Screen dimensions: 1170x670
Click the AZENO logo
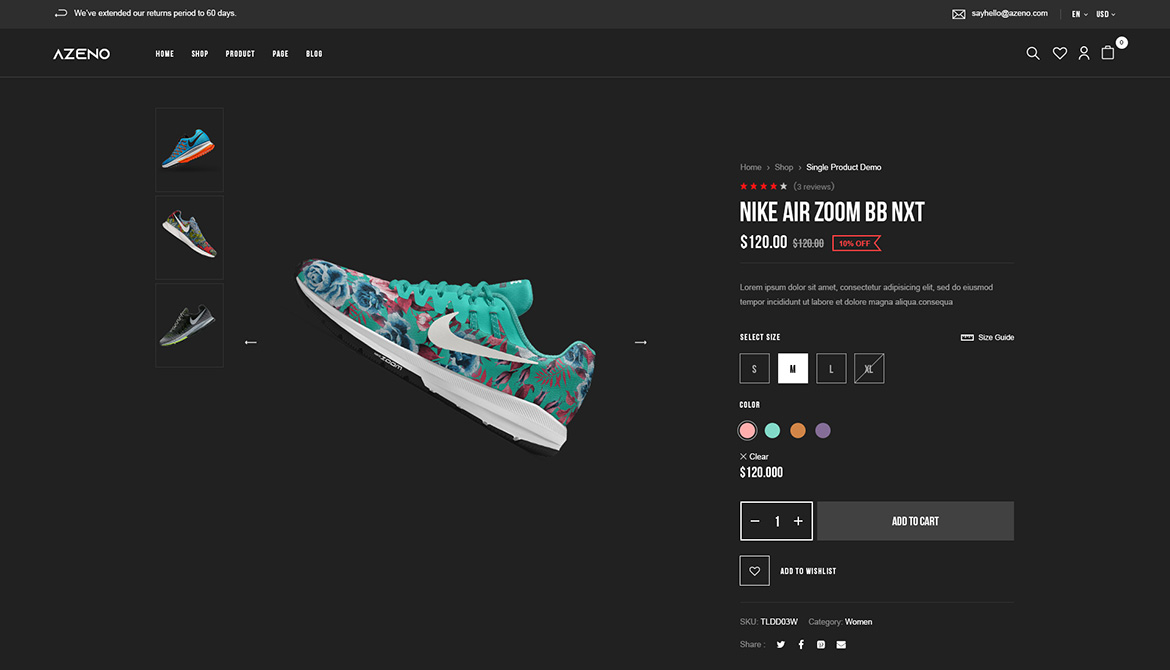(81, 54)
